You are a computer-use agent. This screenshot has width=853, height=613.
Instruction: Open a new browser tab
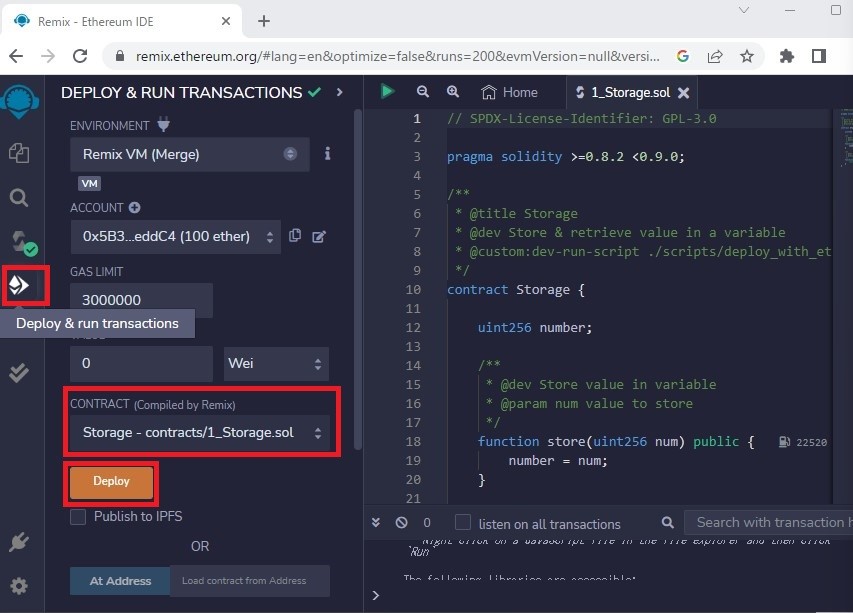click(264, 21)
